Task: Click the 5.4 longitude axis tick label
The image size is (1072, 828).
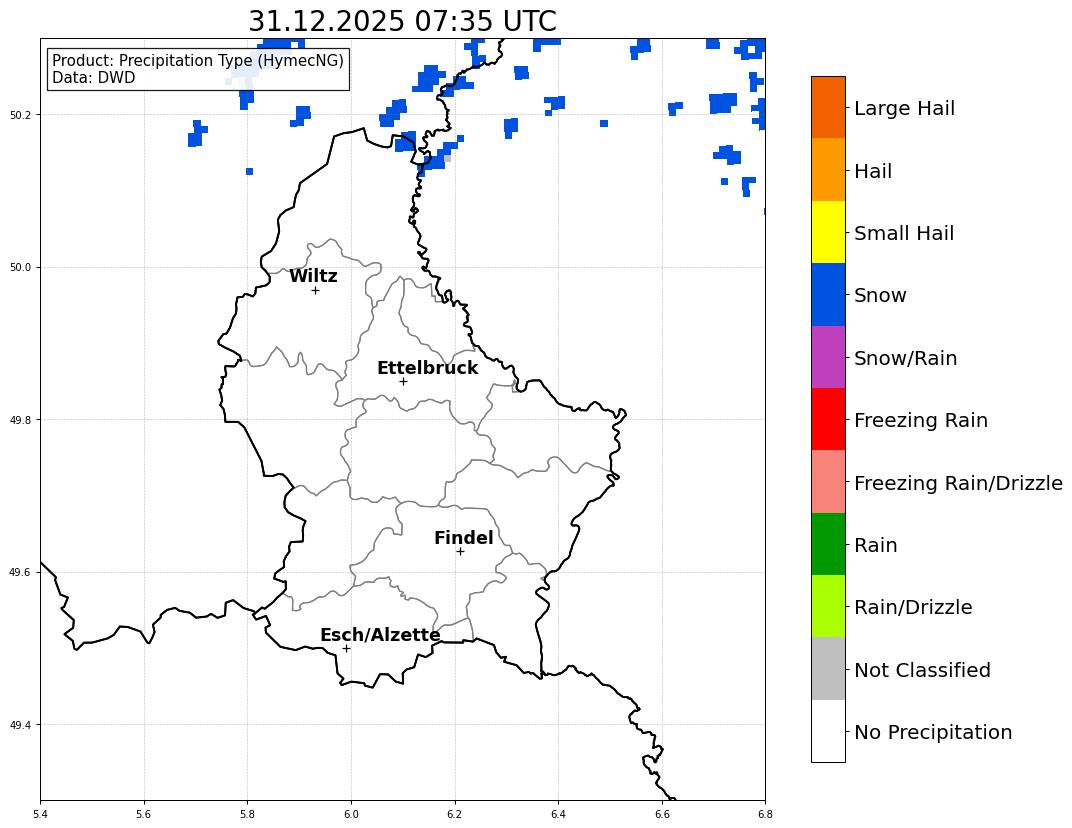Action: pos(40,814)
